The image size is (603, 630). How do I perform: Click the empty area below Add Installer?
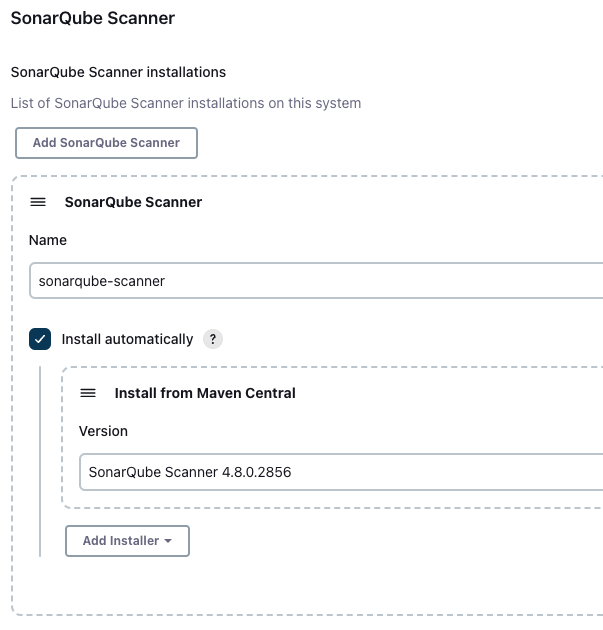click(305, 585)
